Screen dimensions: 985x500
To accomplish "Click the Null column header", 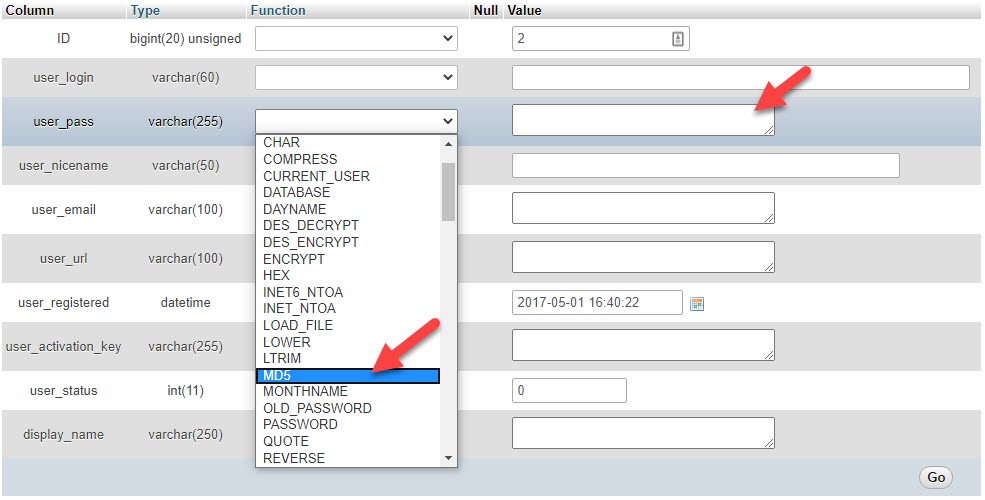I will tap(486, 11).
